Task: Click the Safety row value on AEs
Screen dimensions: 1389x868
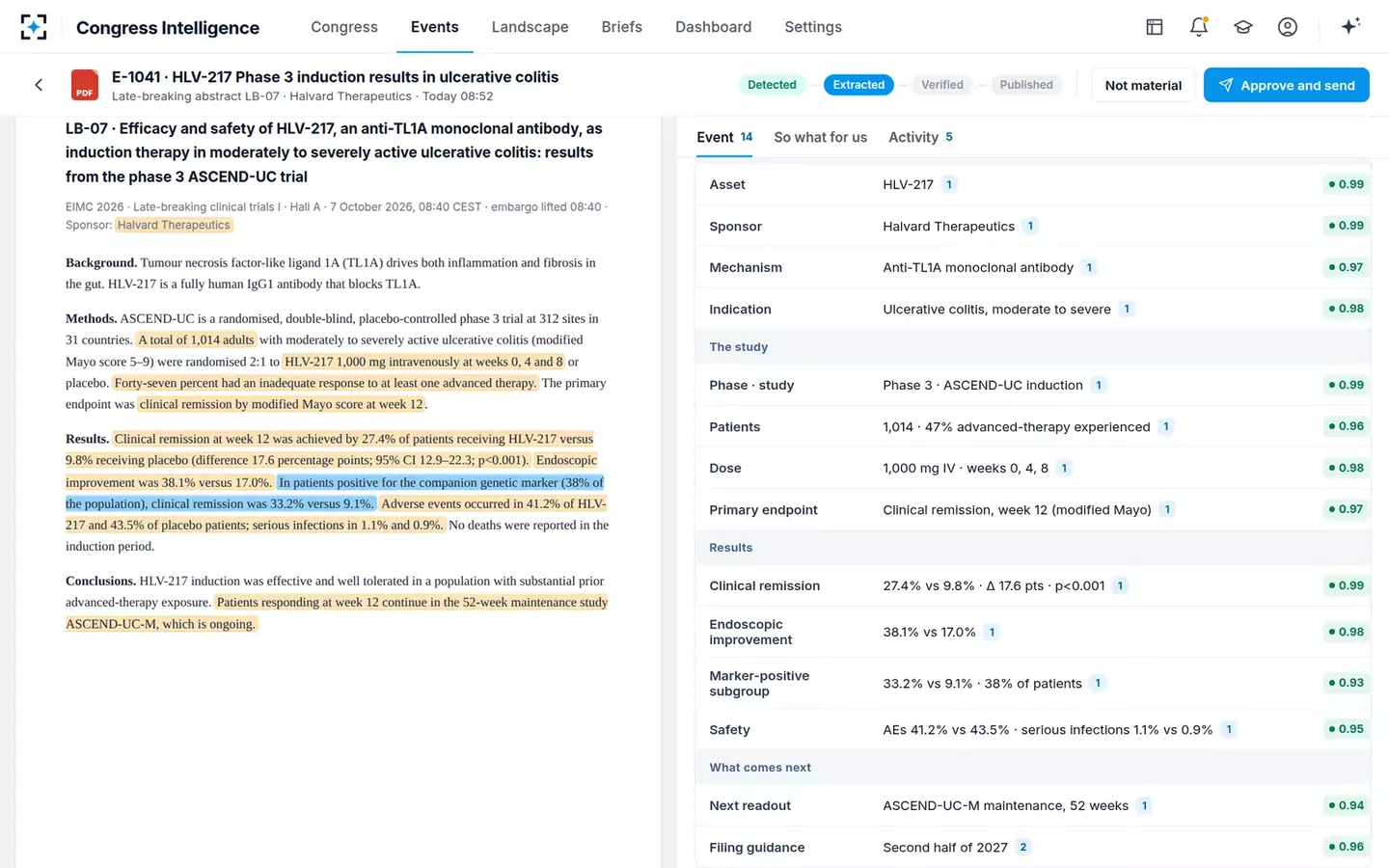Action: tap(1048, 729)
